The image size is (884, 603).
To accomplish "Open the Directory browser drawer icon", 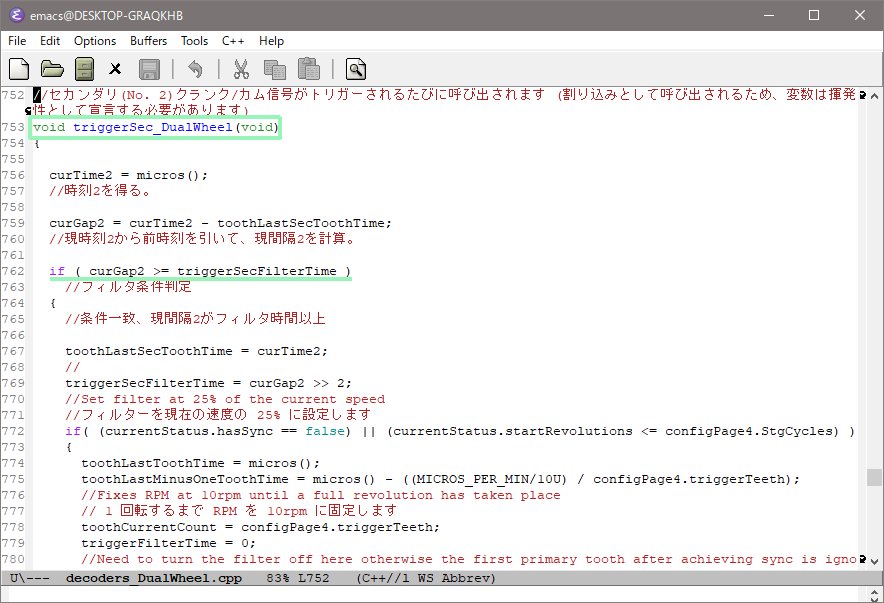I will coord(85,69).
